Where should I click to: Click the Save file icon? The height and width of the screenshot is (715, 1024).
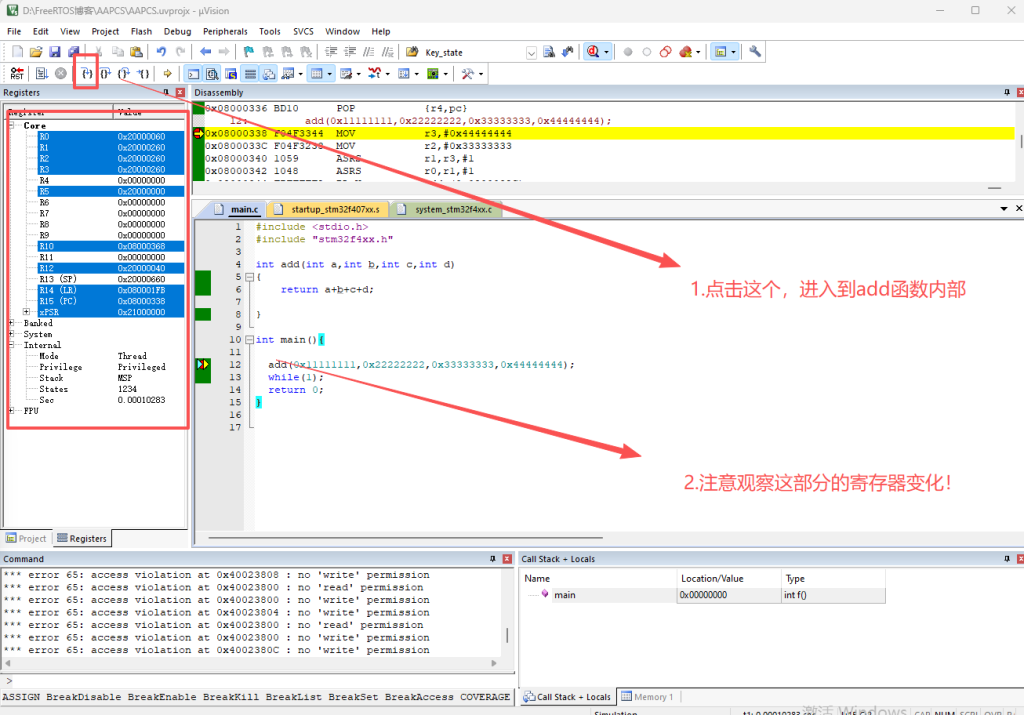[55, 52]
